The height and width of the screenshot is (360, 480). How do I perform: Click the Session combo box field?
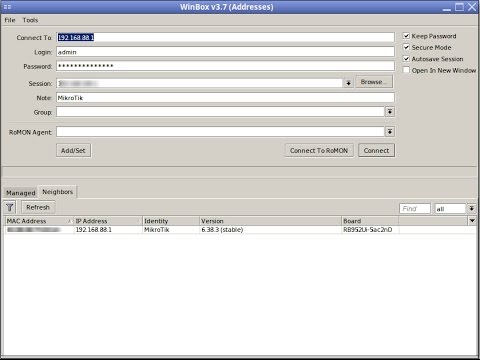click(x=200, y=83)
